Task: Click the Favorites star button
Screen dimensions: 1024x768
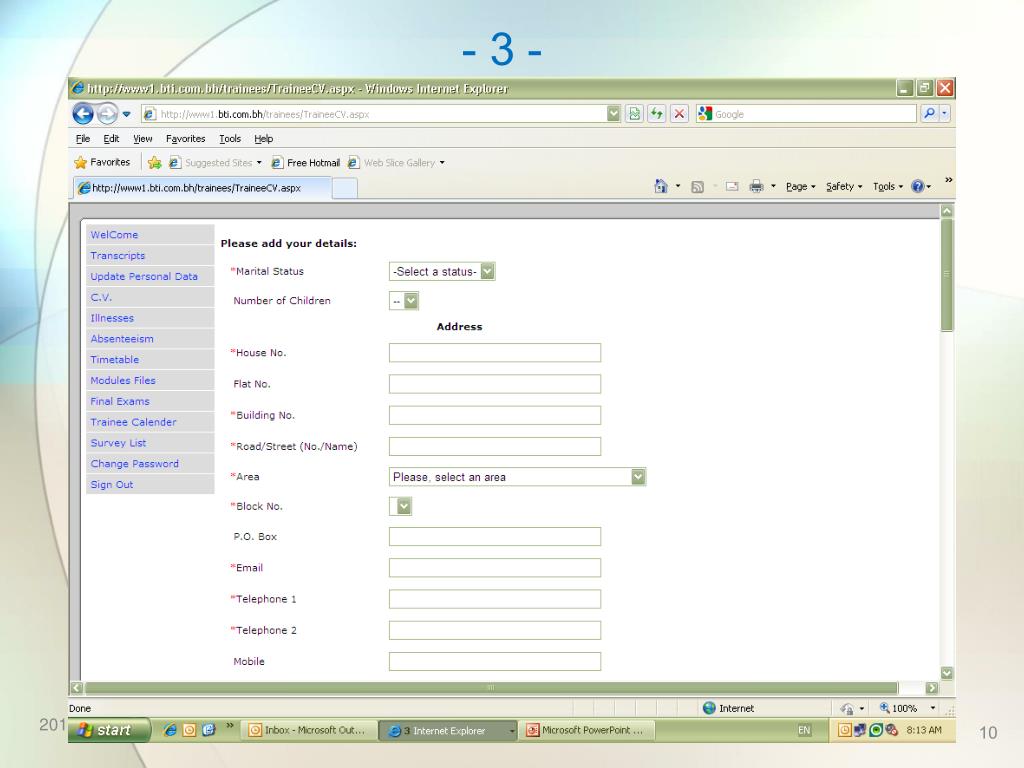Action: [x=102, y=162]
